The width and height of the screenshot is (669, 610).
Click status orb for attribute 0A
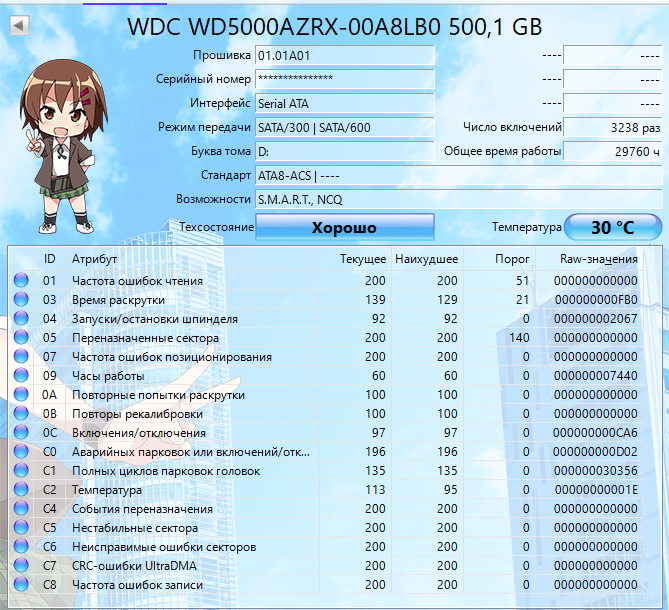tap(21, 394)
